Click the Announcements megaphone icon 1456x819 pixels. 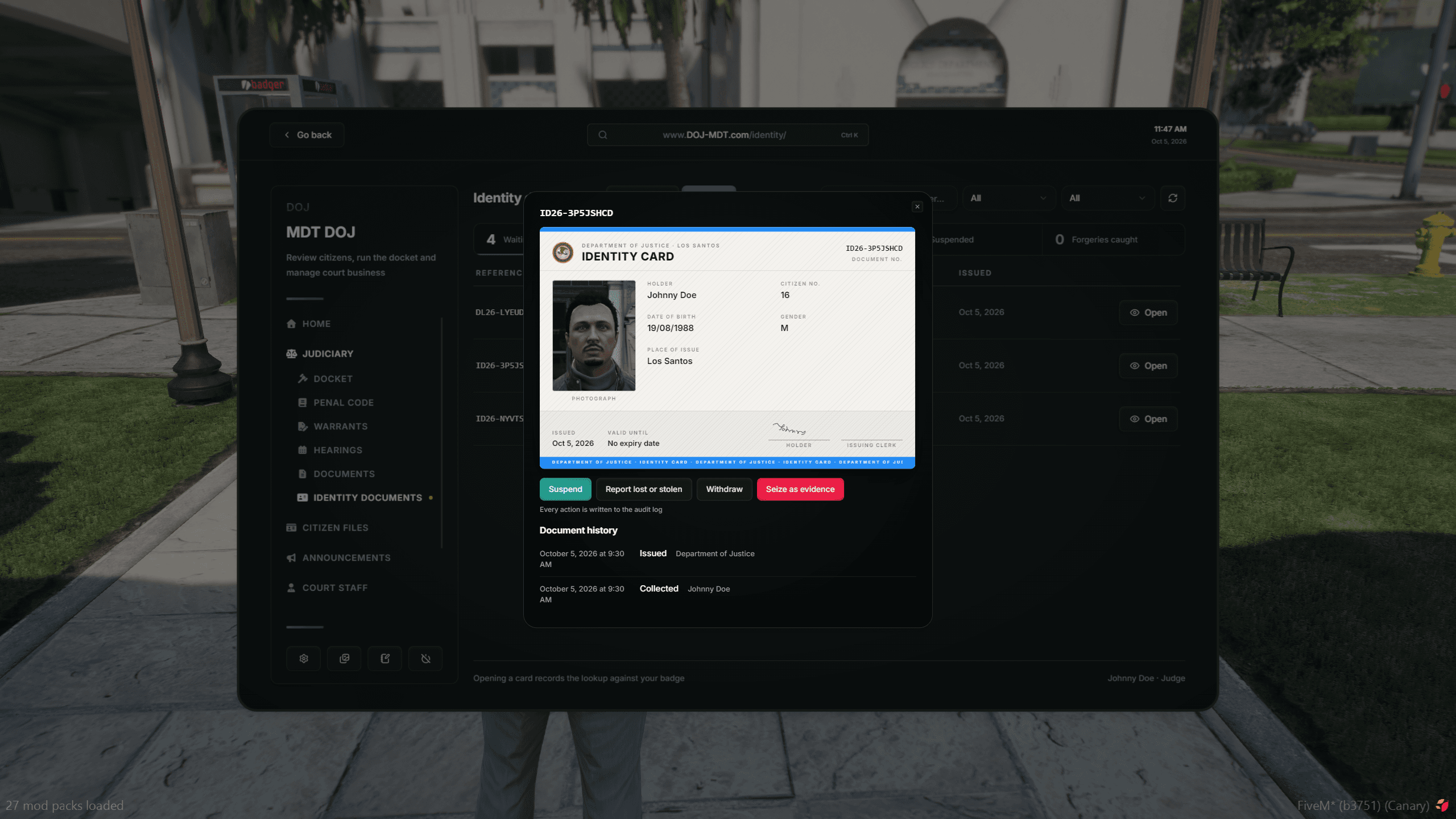click(x=291, y=558)
